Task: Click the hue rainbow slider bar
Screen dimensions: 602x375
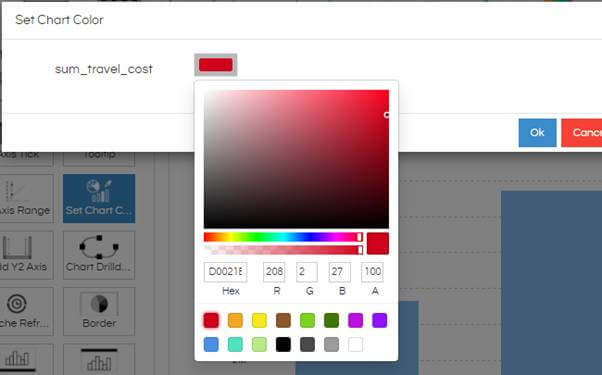Action: pos(283,237)
